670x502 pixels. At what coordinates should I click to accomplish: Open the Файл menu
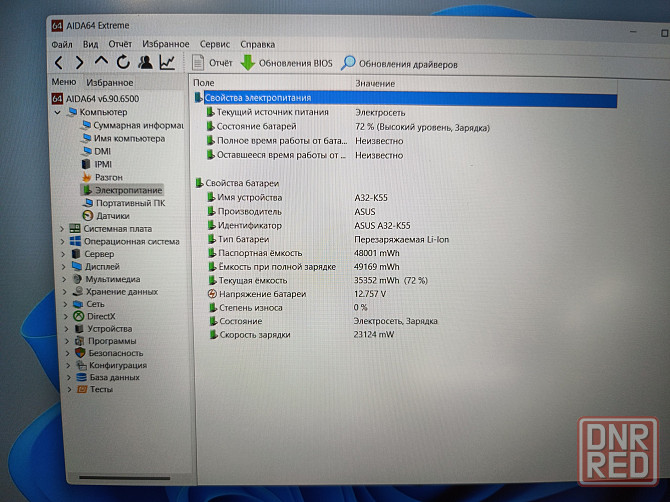click(x=61, y=44)
